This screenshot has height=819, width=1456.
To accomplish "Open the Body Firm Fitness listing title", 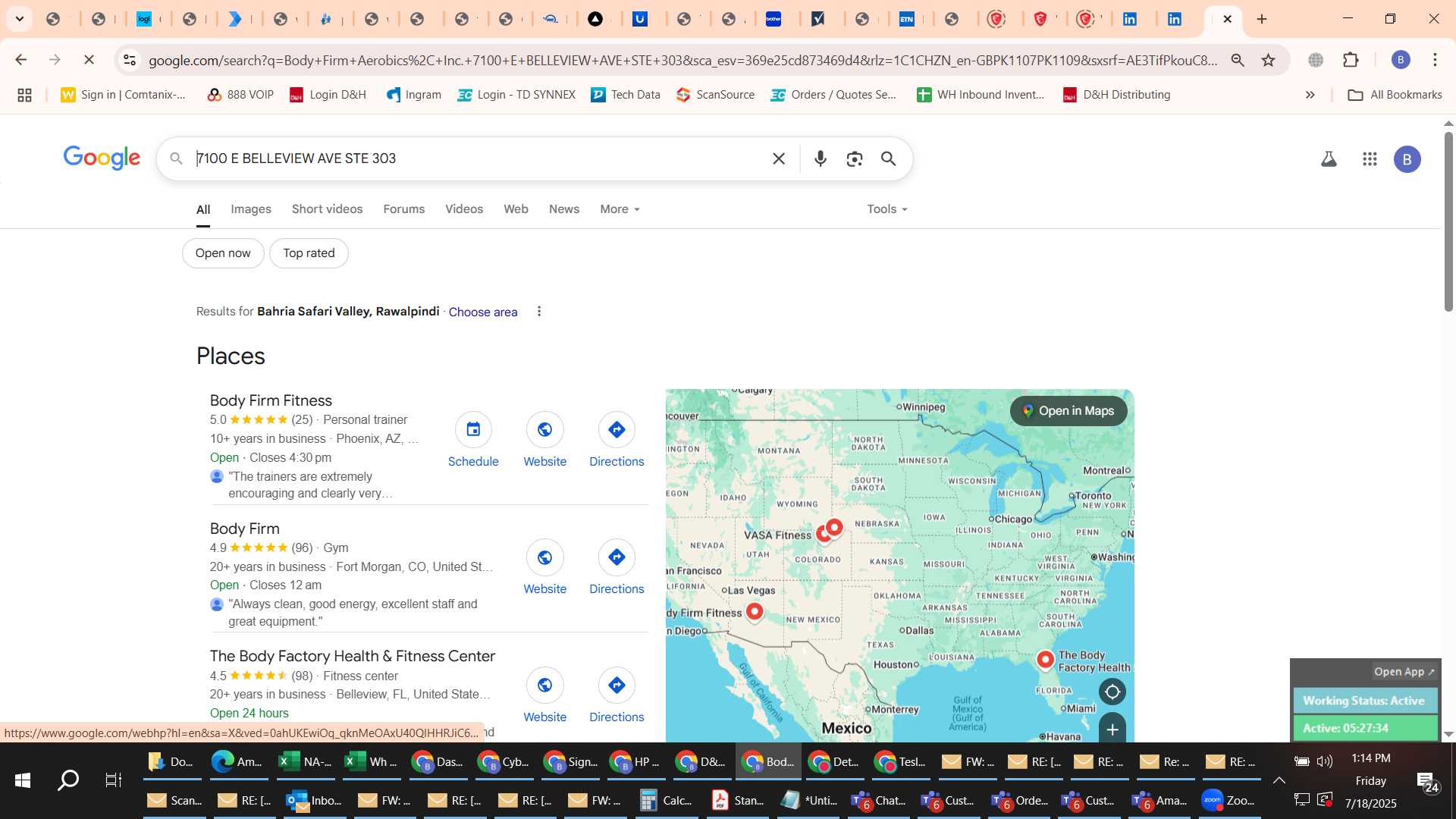I will click(271, 400).
